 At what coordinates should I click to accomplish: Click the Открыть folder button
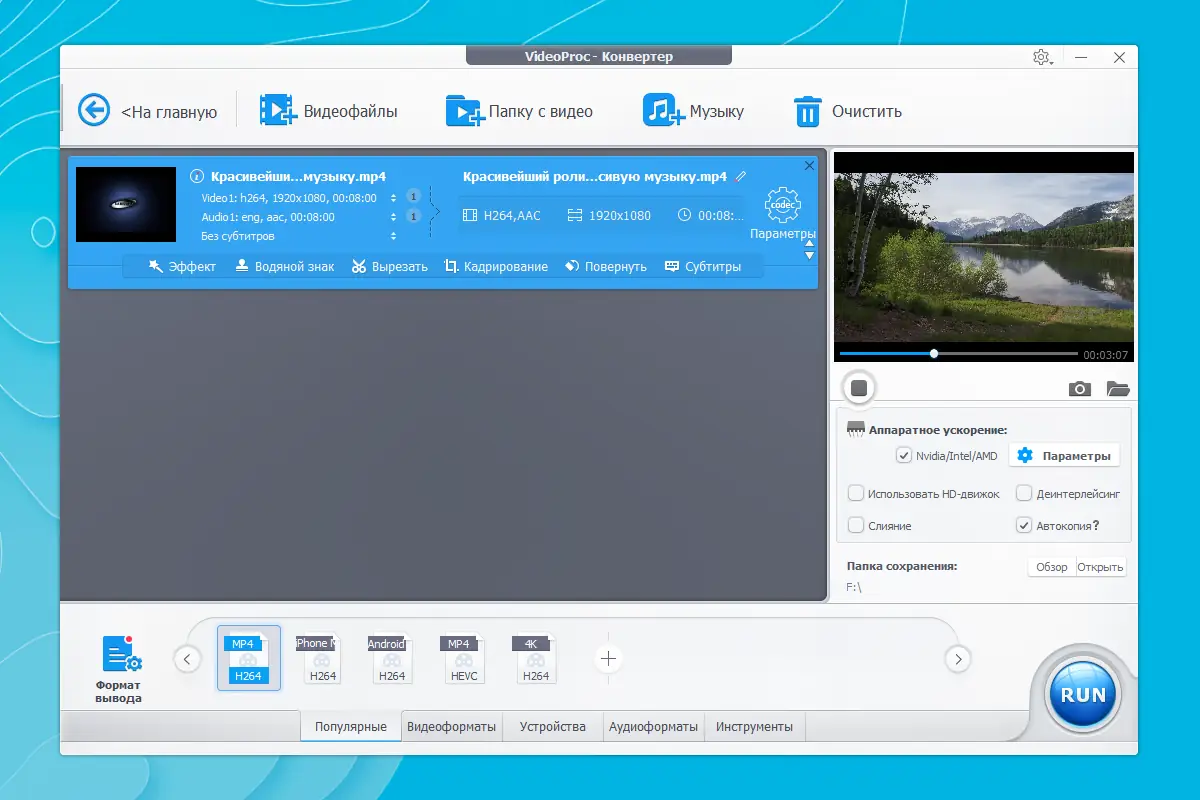tap(1101, 567)
